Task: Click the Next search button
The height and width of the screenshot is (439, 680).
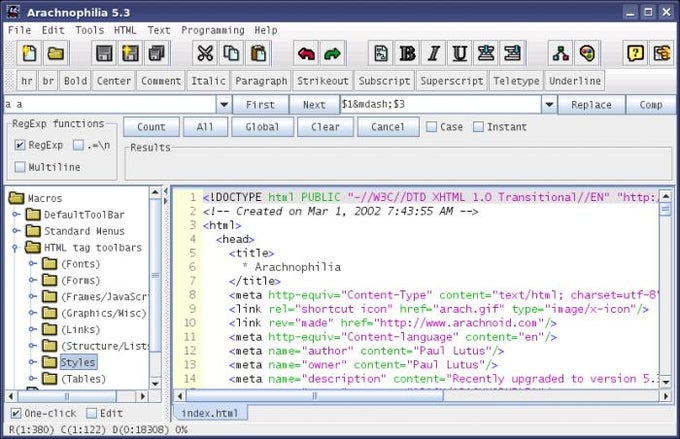Action: (x=314, y=105)
